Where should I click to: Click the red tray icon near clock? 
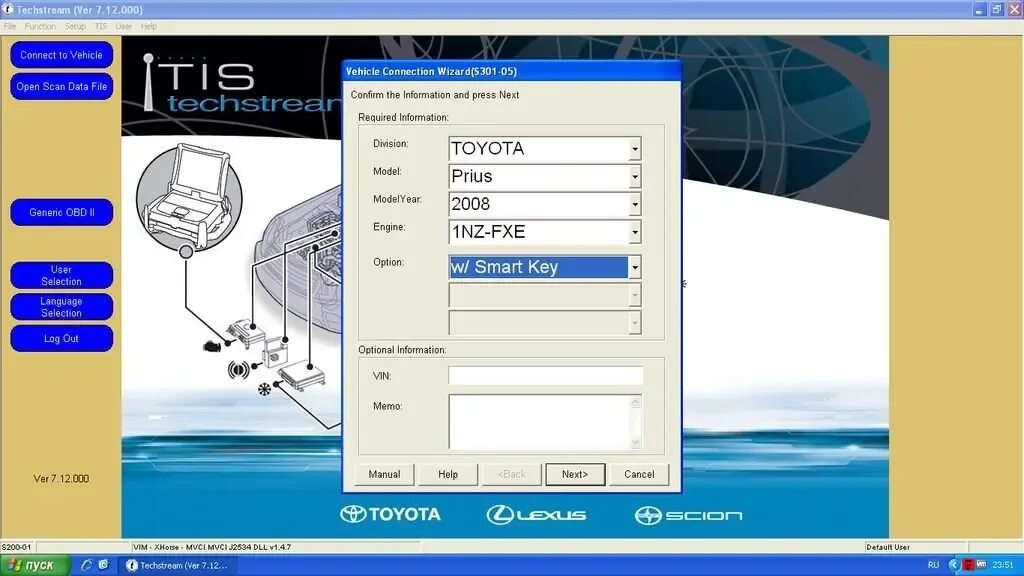(x=968, y=565)
